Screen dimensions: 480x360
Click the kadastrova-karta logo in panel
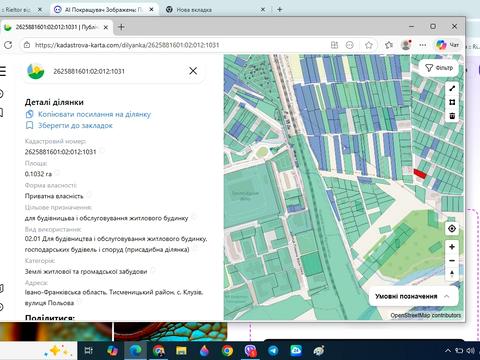coord(36,71)
